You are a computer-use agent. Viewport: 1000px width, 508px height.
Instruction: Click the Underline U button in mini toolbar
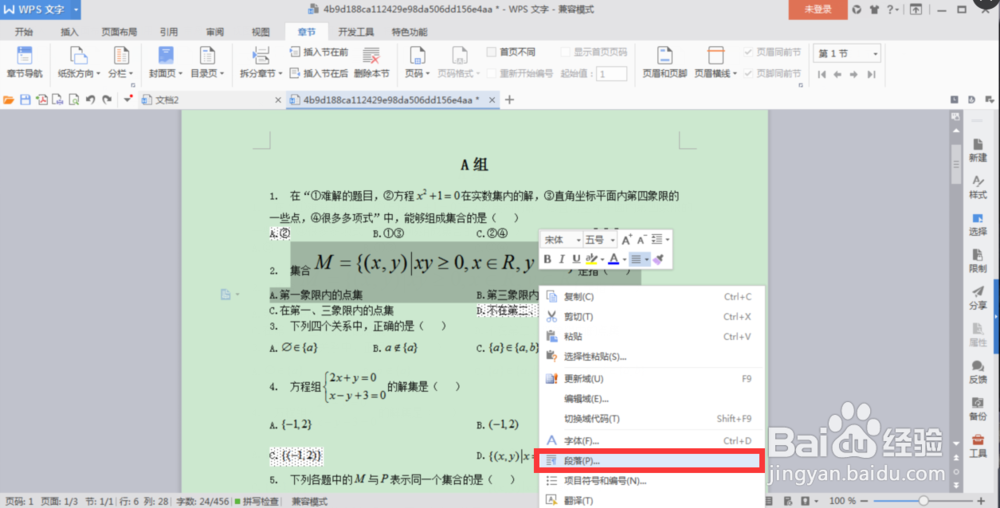pos(576,259)
